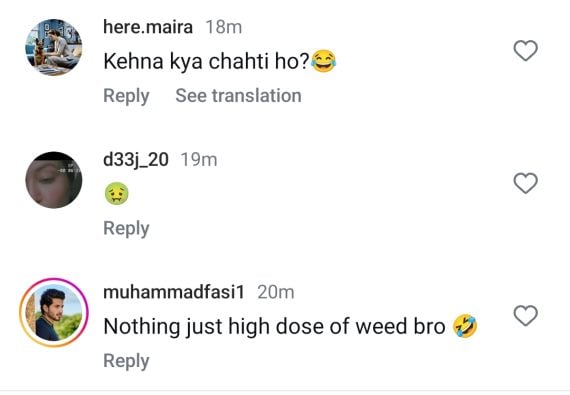The width and height of the screenshot is (570, 395).
Task: Open the d33j_20 username link
Action: (136, 160)
